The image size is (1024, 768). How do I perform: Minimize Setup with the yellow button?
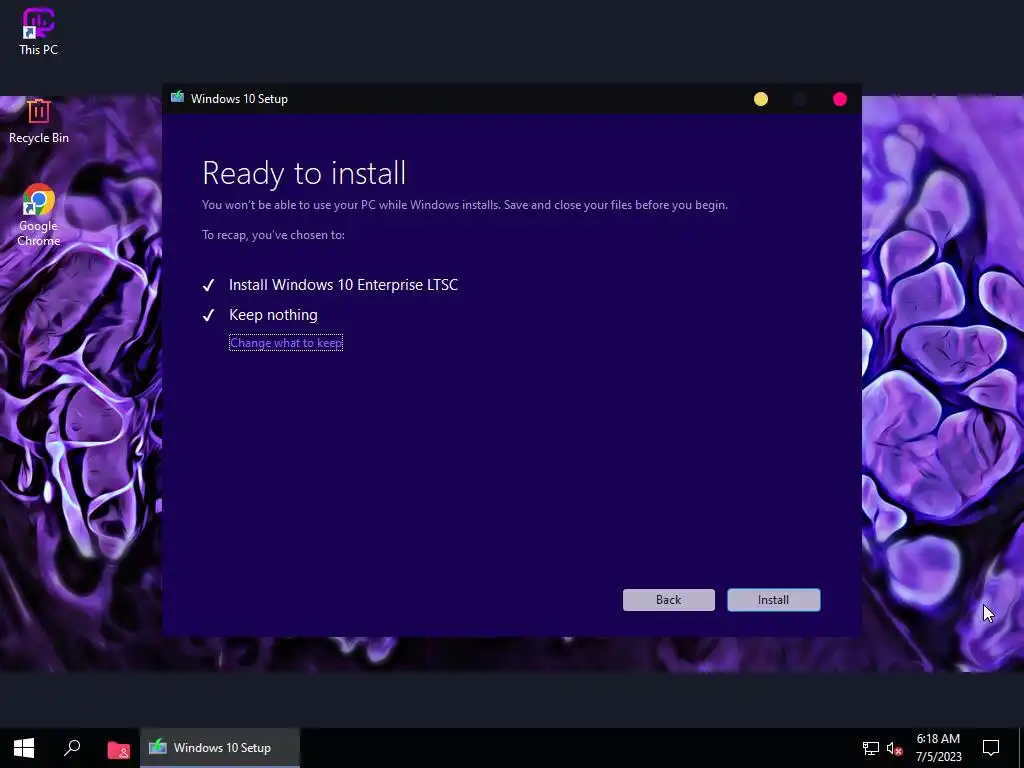tap(761, 99)
